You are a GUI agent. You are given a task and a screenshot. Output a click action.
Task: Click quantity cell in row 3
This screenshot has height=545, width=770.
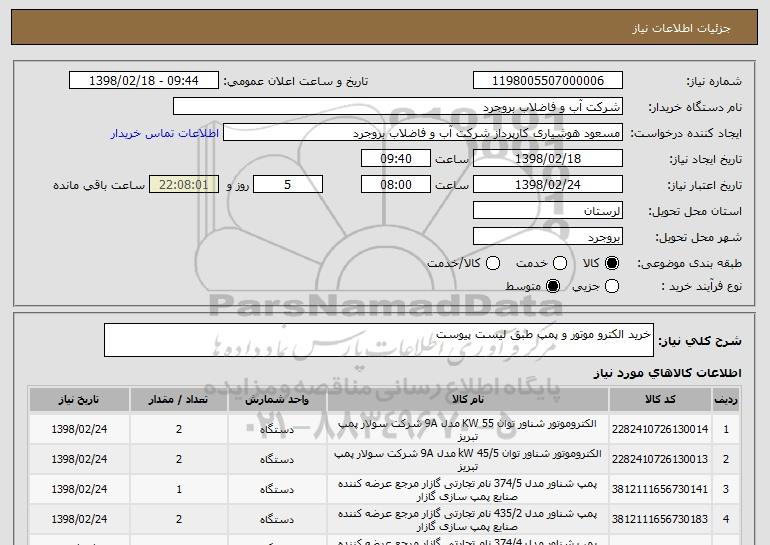point(179,489)
